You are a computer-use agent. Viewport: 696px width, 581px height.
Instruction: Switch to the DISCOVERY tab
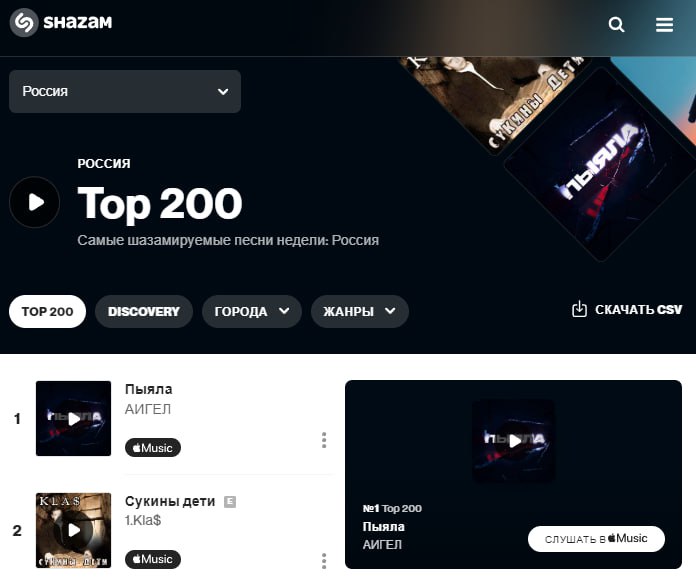tap(144, 312)
